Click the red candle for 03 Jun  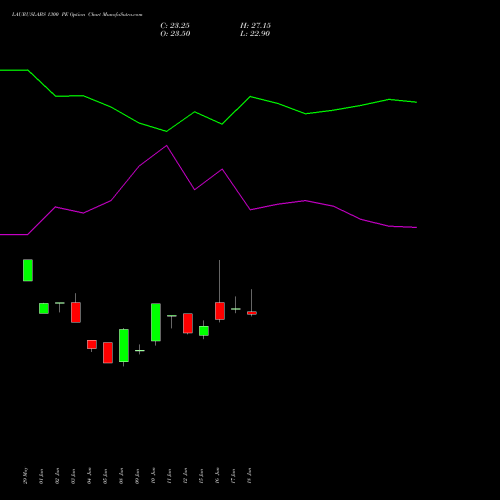pos(76,312)
